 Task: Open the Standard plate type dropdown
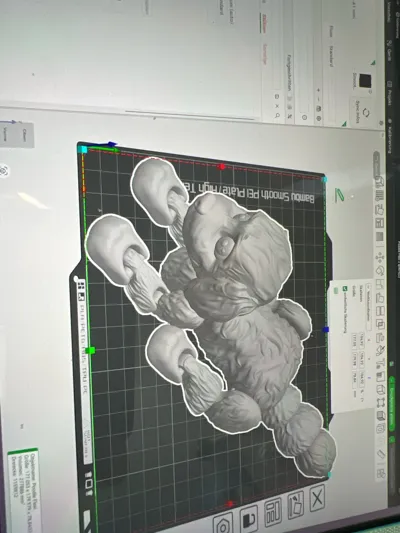point(331,56)
